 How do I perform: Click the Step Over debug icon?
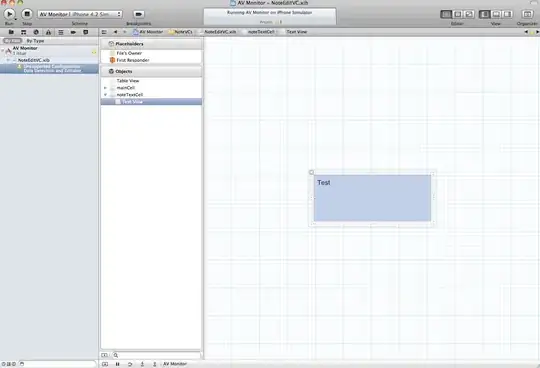point(130,364)
